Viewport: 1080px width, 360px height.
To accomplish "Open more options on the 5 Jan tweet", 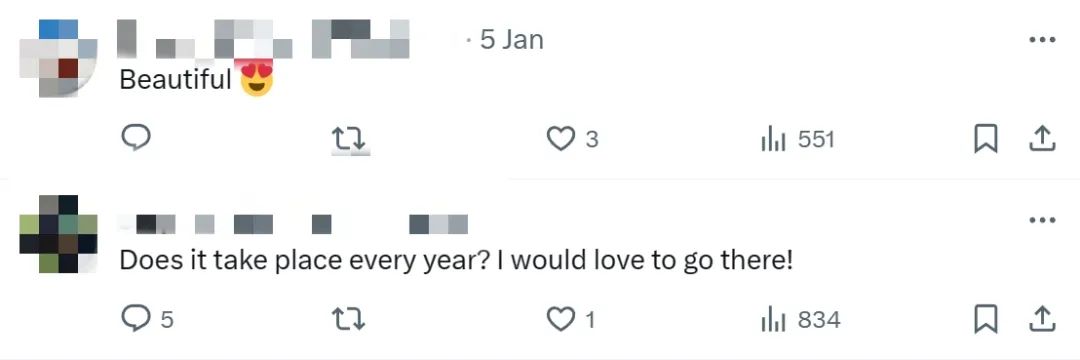I will click(x=1042, y=40).
